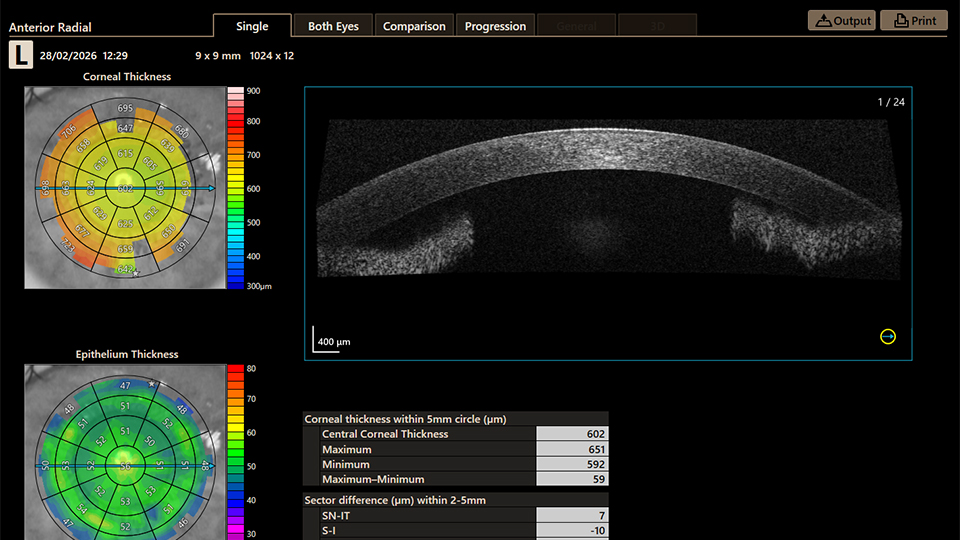Open the Comparison tab
960x540 pixels.
coord(414,26)
